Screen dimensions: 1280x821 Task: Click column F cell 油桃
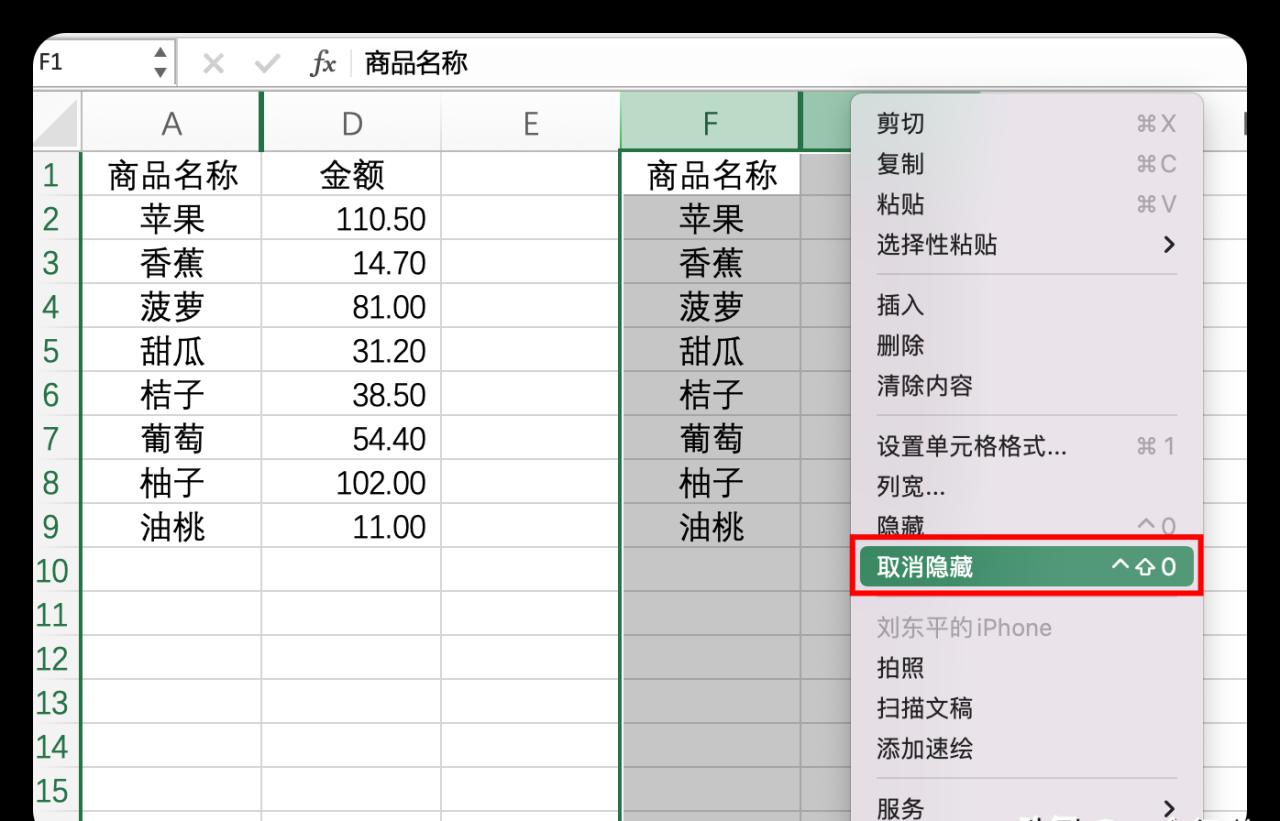[x=711, y=527]
